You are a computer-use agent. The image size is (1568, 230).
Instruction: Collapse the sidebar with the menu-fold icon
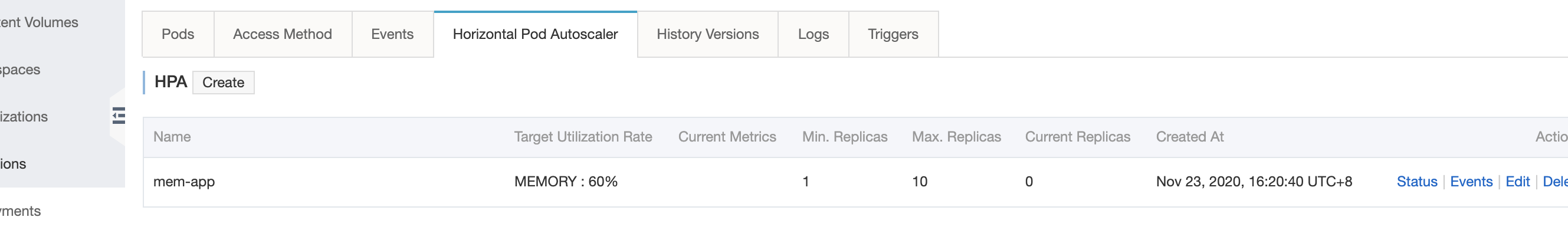[x=119, y=116]
